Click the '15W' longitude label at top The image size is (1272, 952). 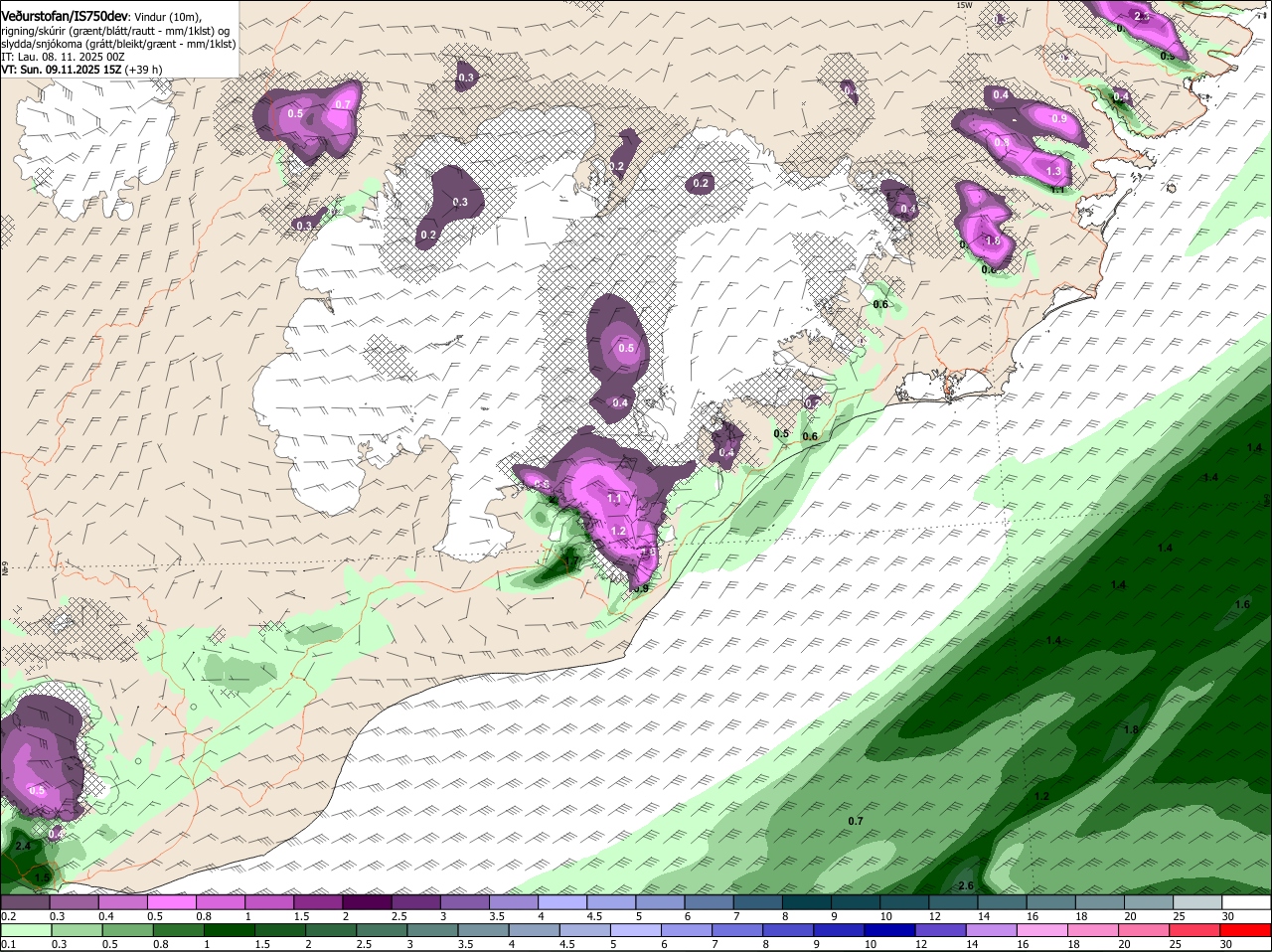coord(962,5)
